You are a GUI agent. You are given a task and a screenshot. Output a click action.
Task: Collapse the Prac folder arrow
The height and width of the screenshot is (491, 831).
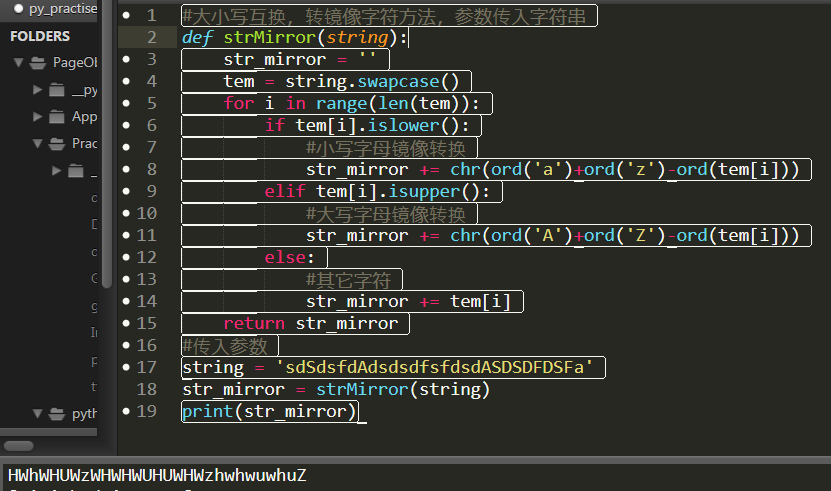[38, 144]
